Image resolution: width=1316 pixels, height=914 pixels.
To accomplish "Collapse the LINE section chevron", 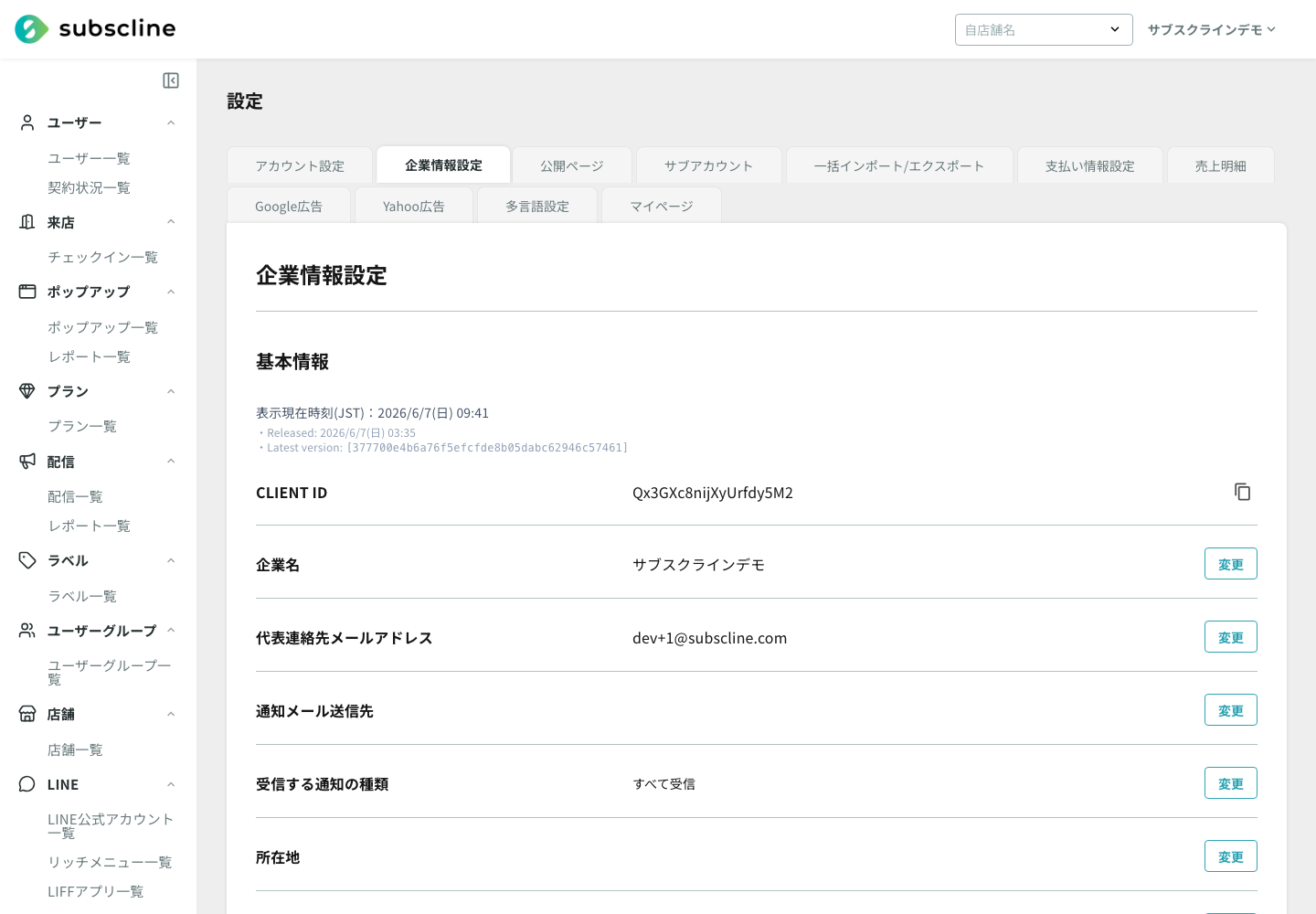I will click(171, 784).
